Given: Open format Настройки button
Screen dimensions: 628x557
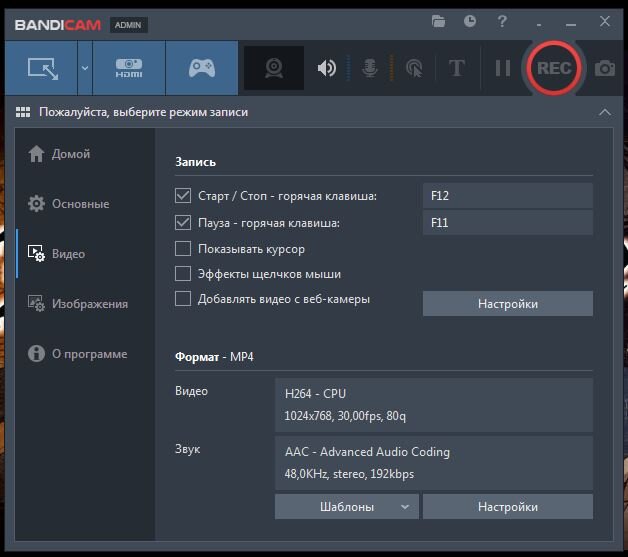Looking at the screenshot, I should (x=508, y=507).
